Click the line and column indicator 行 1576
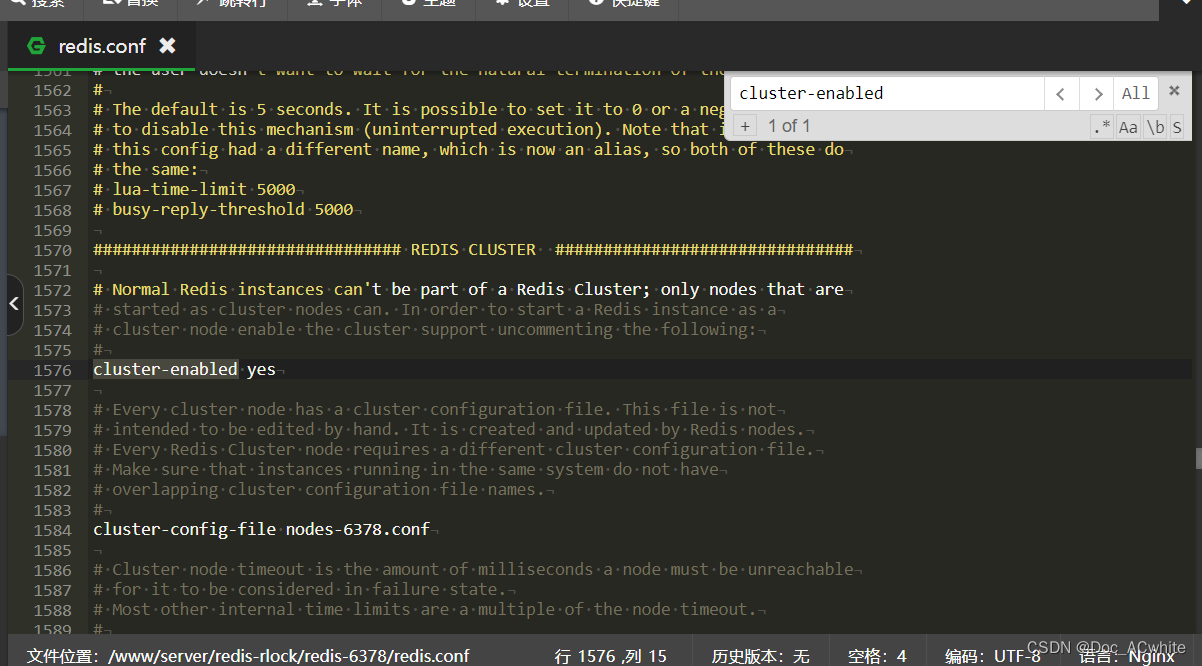The height and width of the screenshot is (666, 1202). (x=610, y=656)
